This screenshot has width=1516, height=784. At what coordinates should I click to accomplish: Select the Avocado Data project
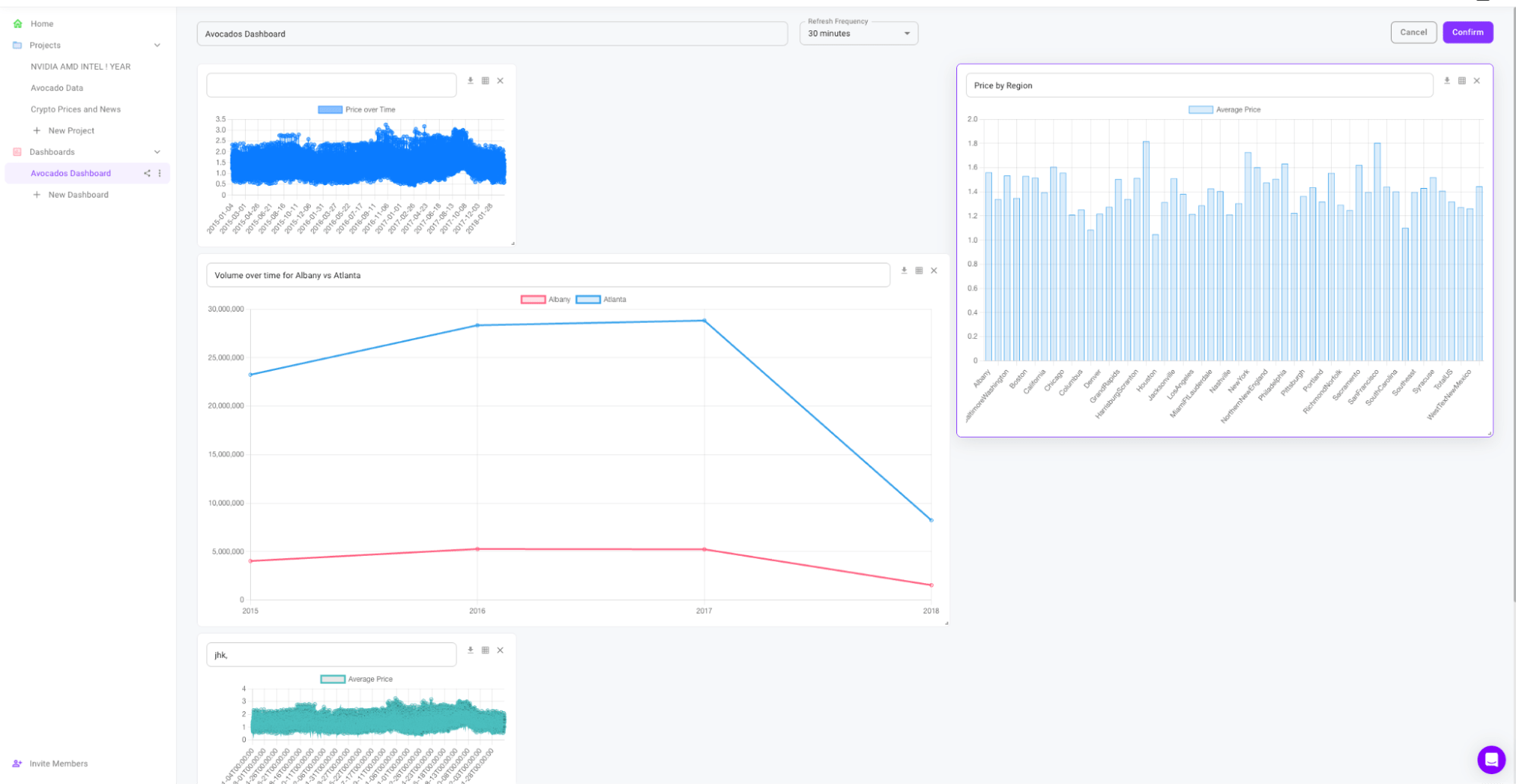(57, 87)
